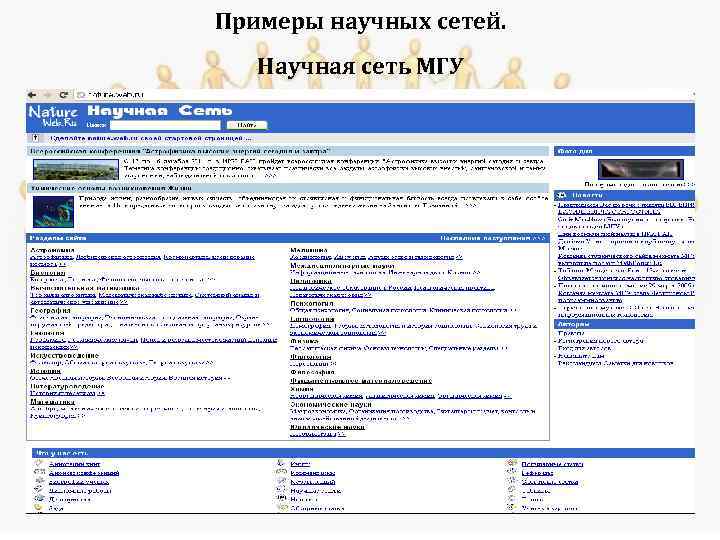Screen dimensions: 720x540
Task: Click the browser forward arrow
Action: click(x=48, y=95)
